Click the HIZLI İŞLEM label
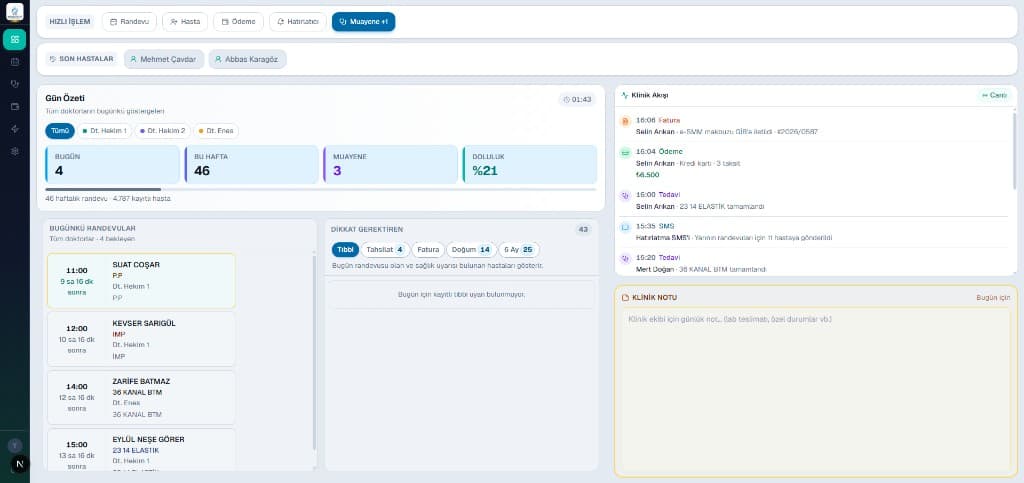The width and height of the screenshot is (1024, 483). click(x=70, y=22)
